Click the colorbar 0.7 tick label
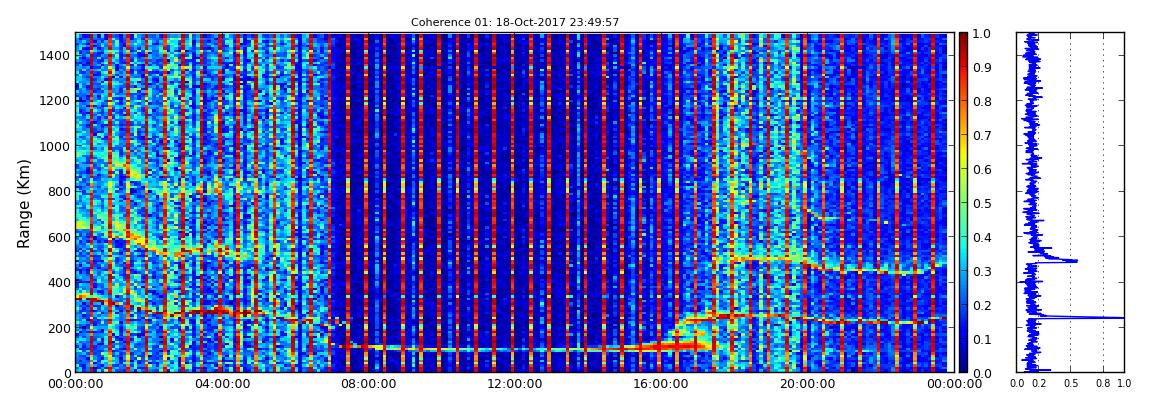The height and width of the screenshot is (407, 1150). (x=981, y=136)
